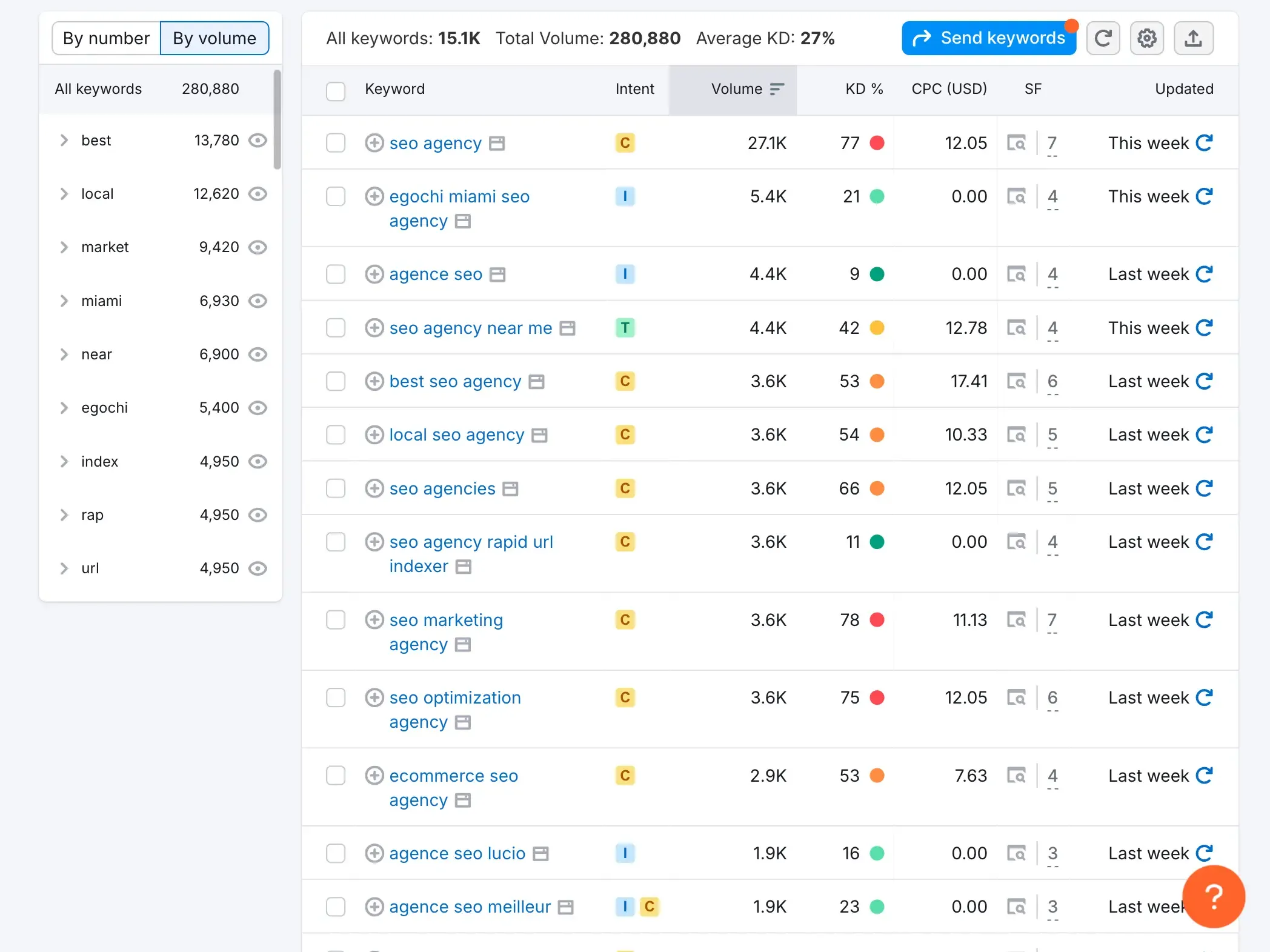Click the Send keywords button
The image size is (1270, 952).
click(989, 38)
